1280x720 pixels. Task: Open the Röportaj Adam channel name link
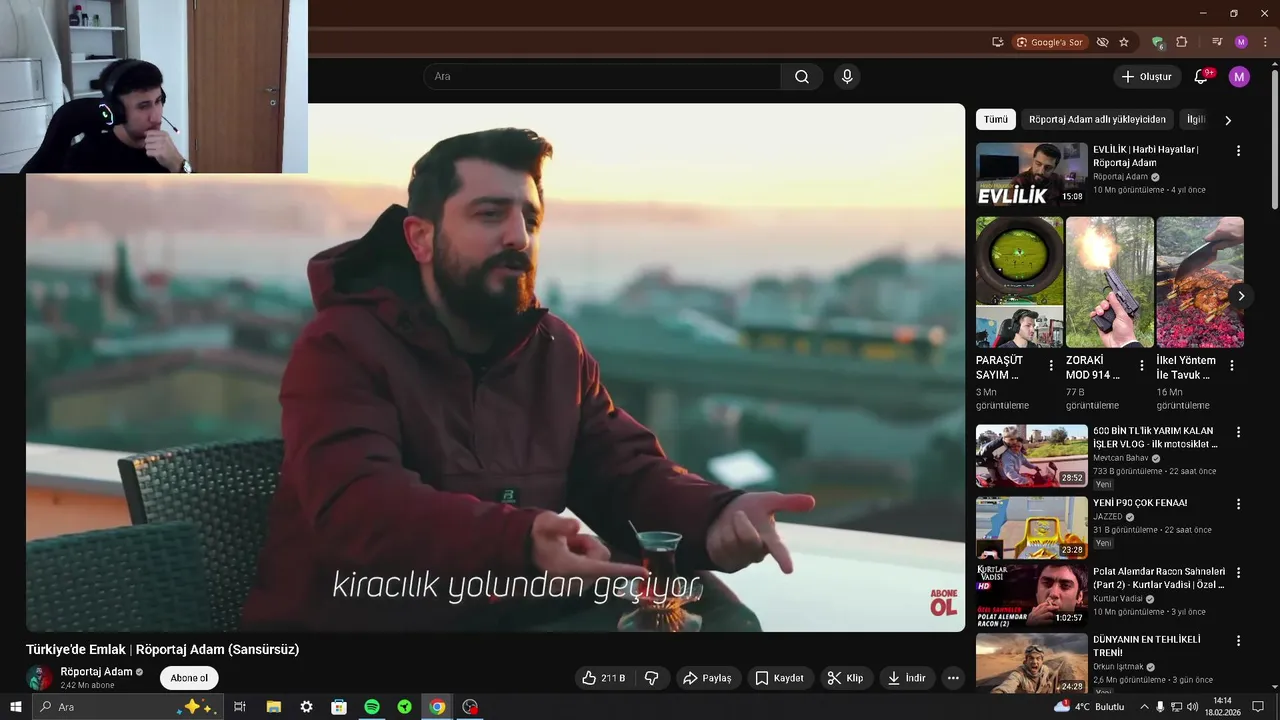coord(96,672)
